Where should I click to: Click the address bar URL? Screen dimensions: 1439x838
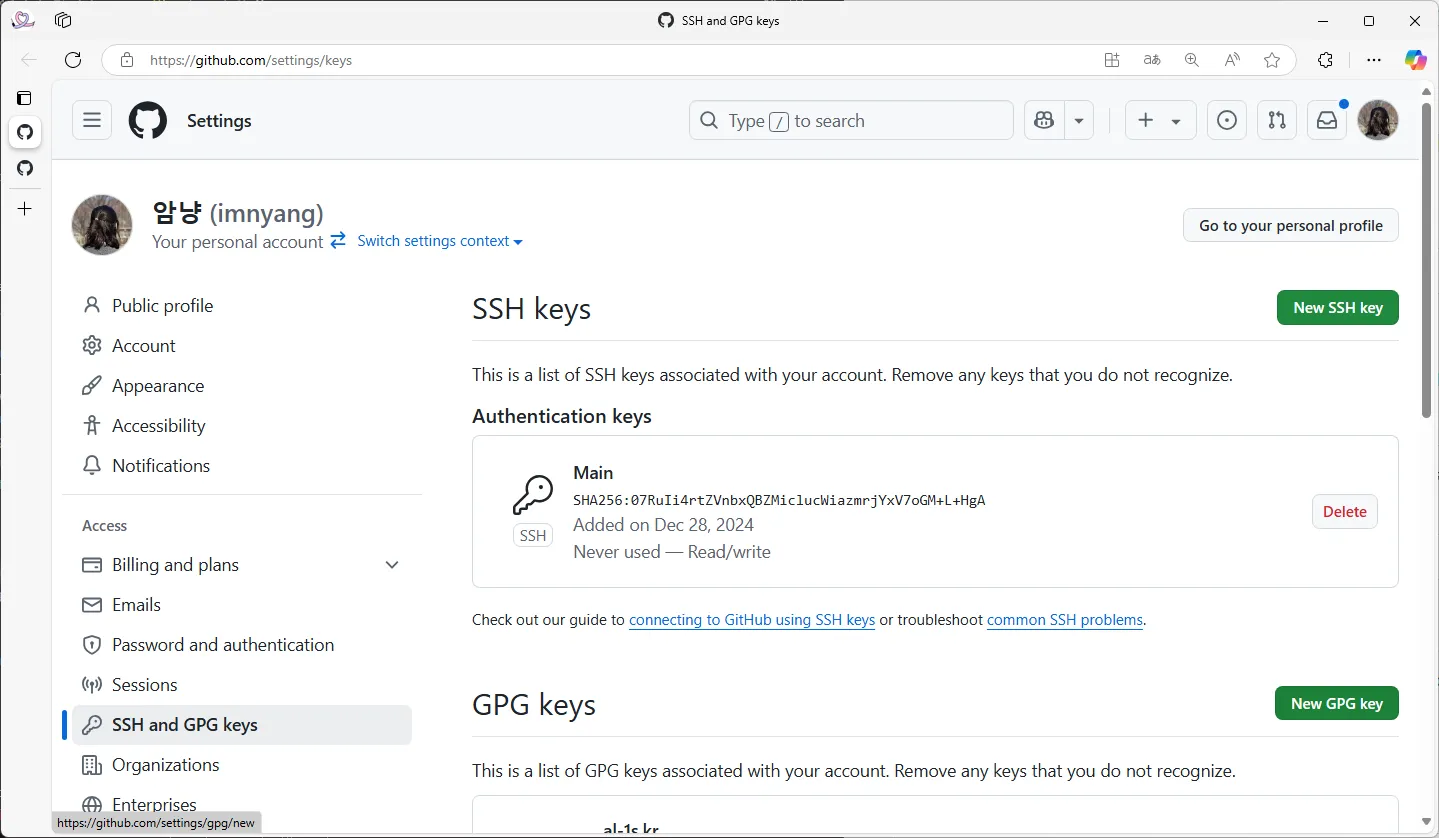click(251, 60)
